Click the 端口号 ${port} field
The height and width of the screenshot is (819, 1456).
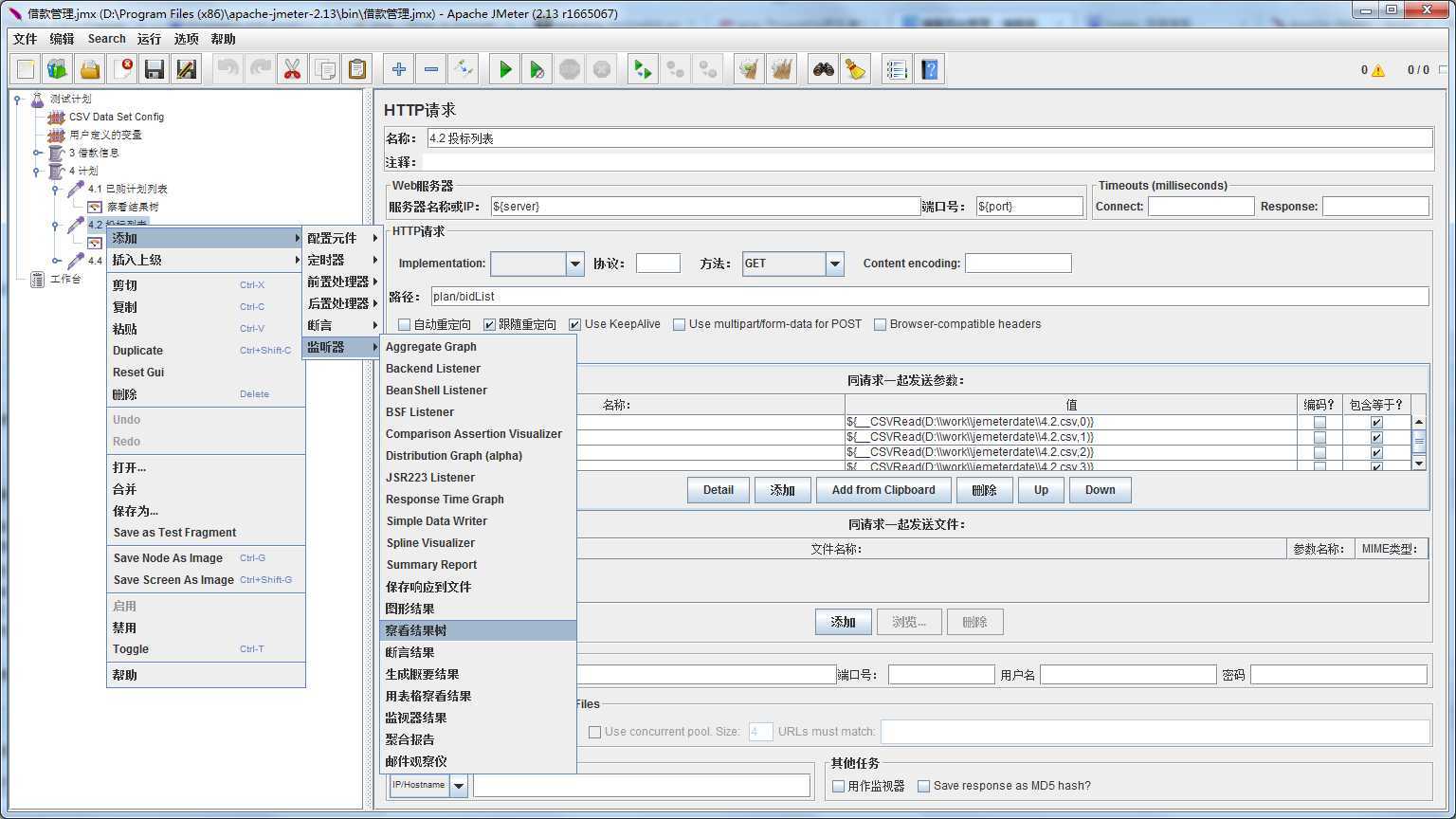point(1029,206)
